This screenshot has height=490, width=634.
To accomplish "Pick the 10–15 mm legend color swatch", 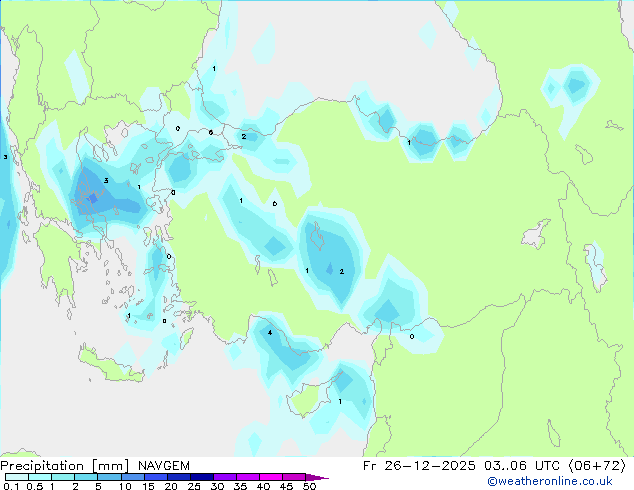I will click(132, 477).
